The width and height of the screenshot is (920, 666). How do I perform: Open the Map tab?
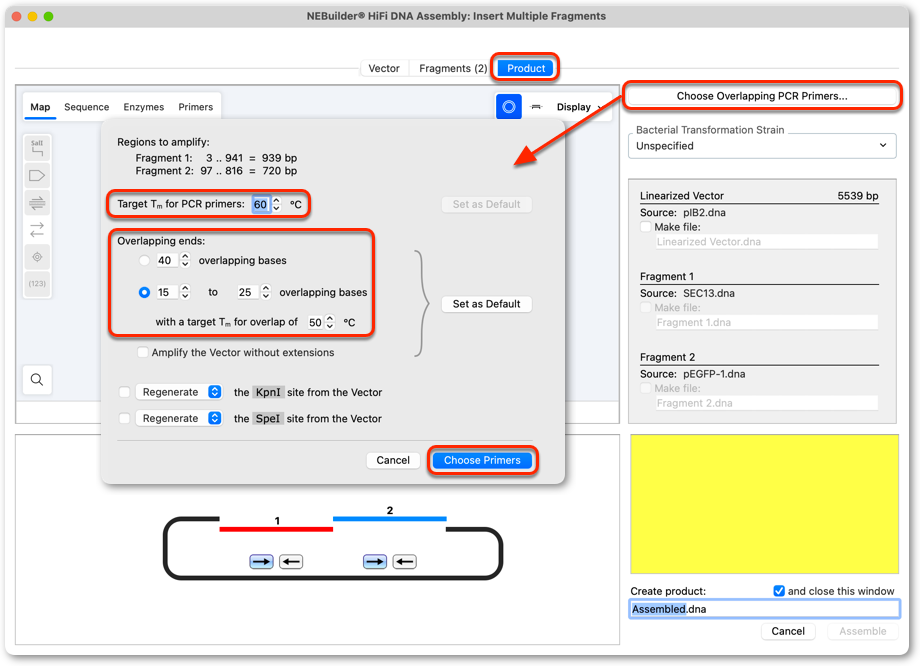[40, 107]
